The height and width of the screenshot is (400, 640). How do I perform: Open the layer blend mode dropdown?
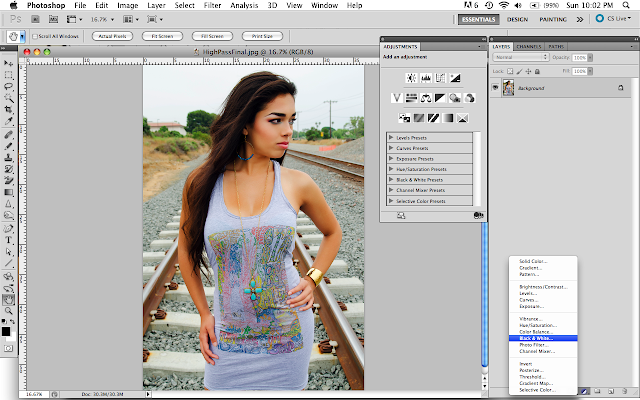tap(521, 58)
